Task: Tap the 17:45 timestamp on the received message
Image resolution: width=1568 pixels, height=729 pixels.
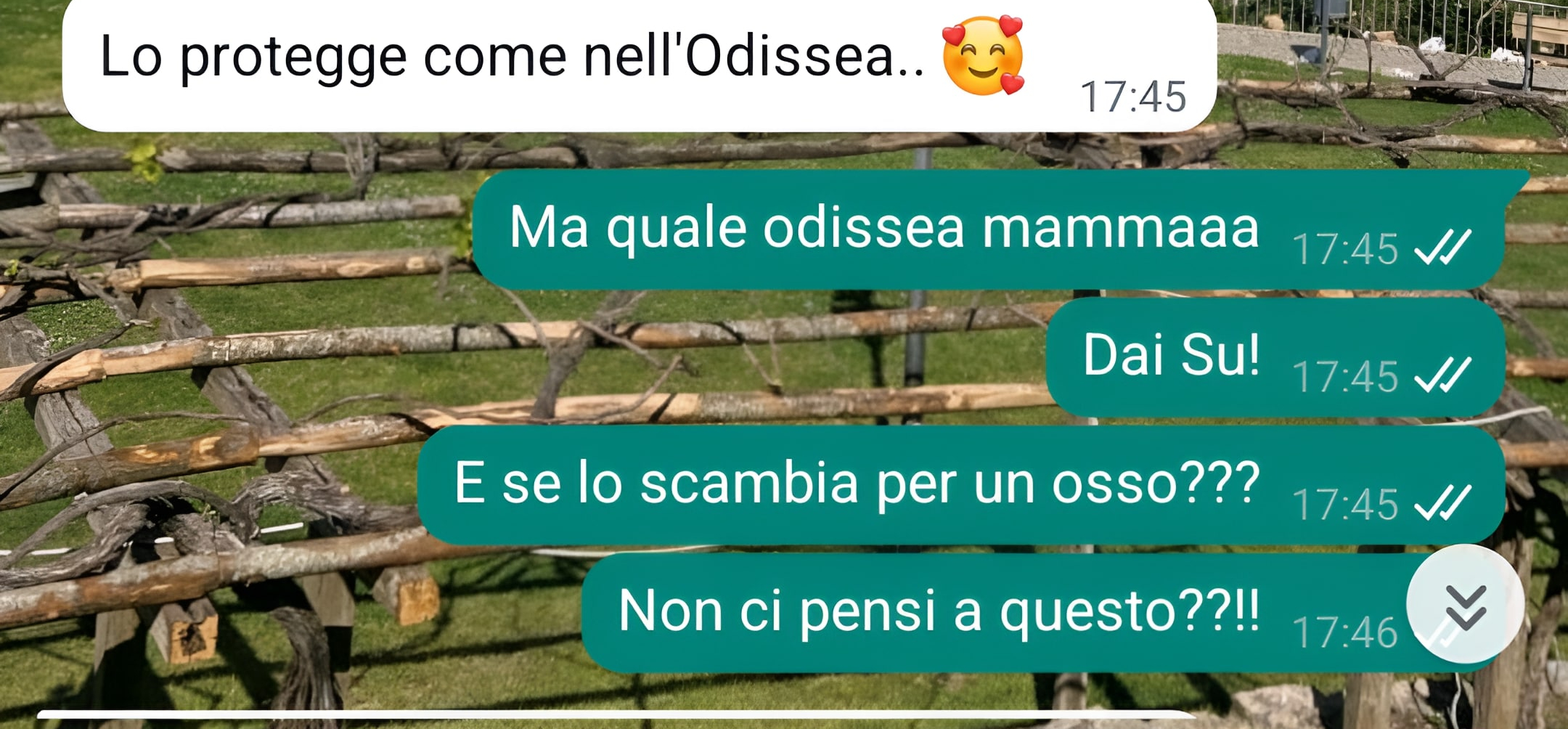Action: (x=1133, y=97)
